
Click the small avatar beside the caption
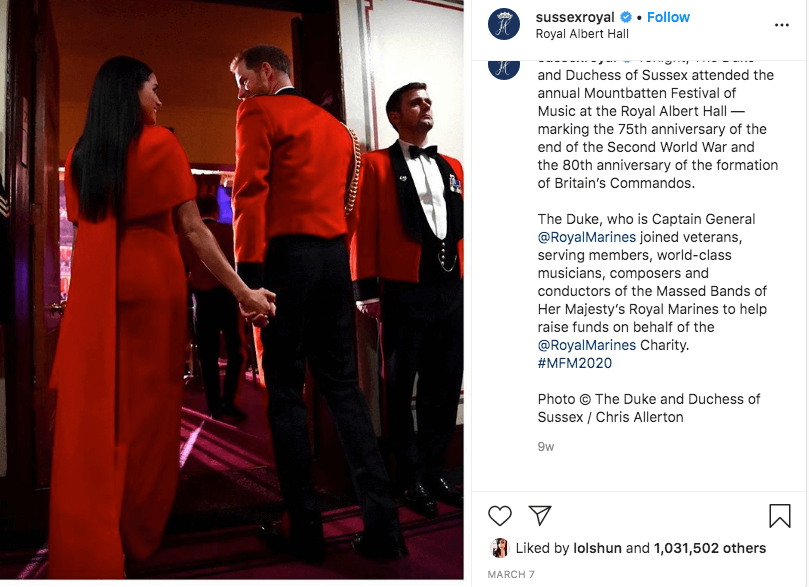coord(504,69)
